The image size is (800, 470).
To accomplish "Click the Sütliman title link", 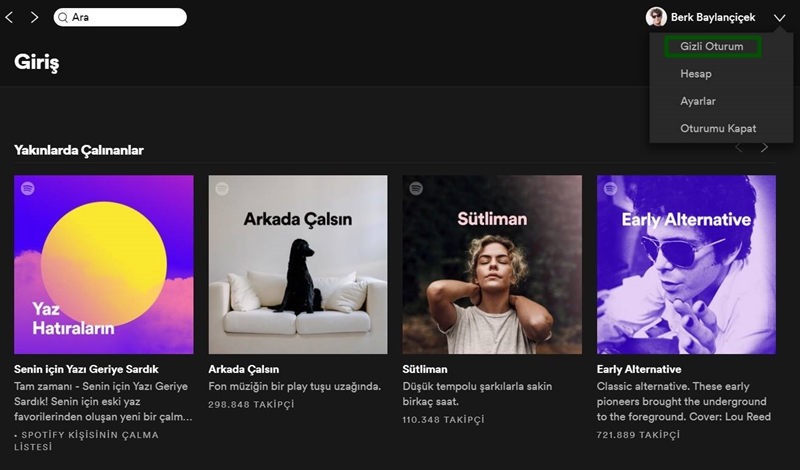I will (424, 369).
